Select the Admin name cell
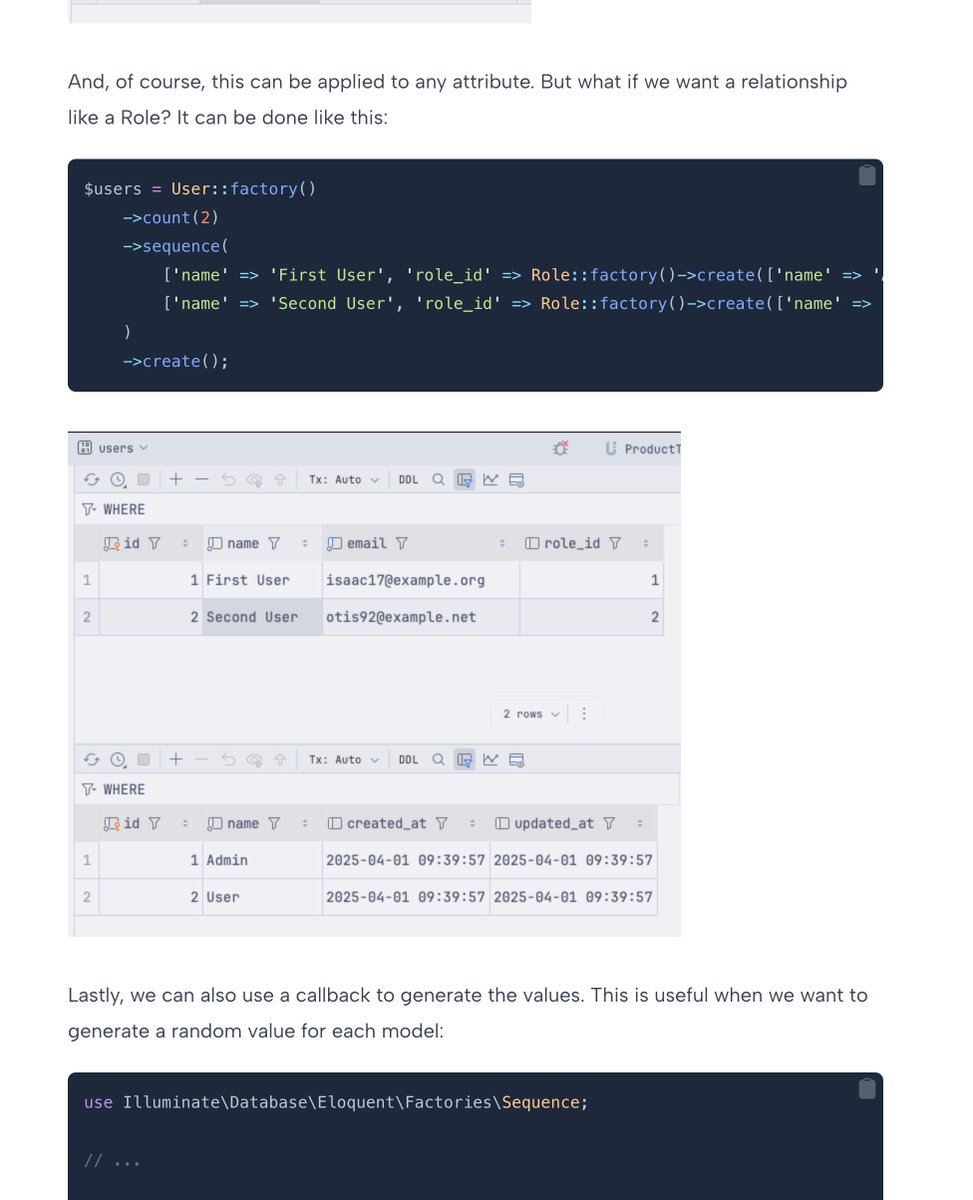973x1200 pixels. click(x=263, y=860)
